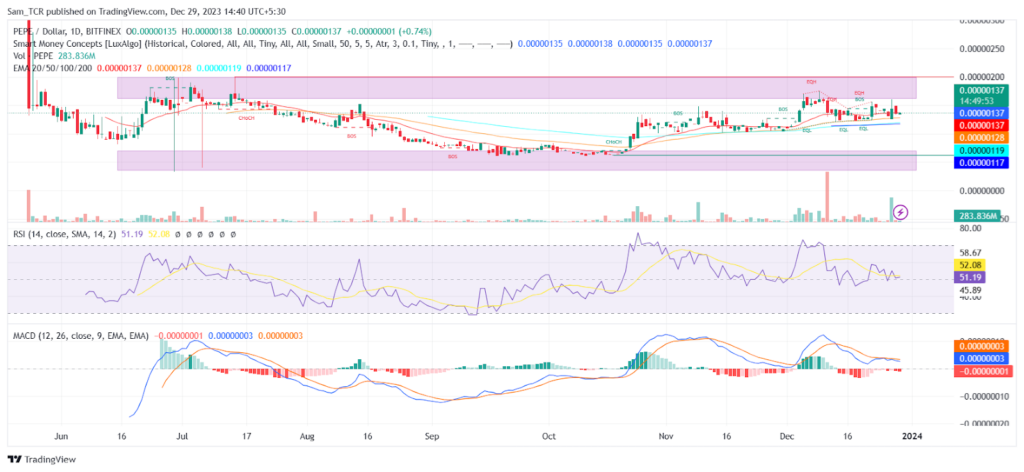Viewport: 1024px width, 472px height.
Task: Click the Dec label on the time axis
Action: point(788,435)
